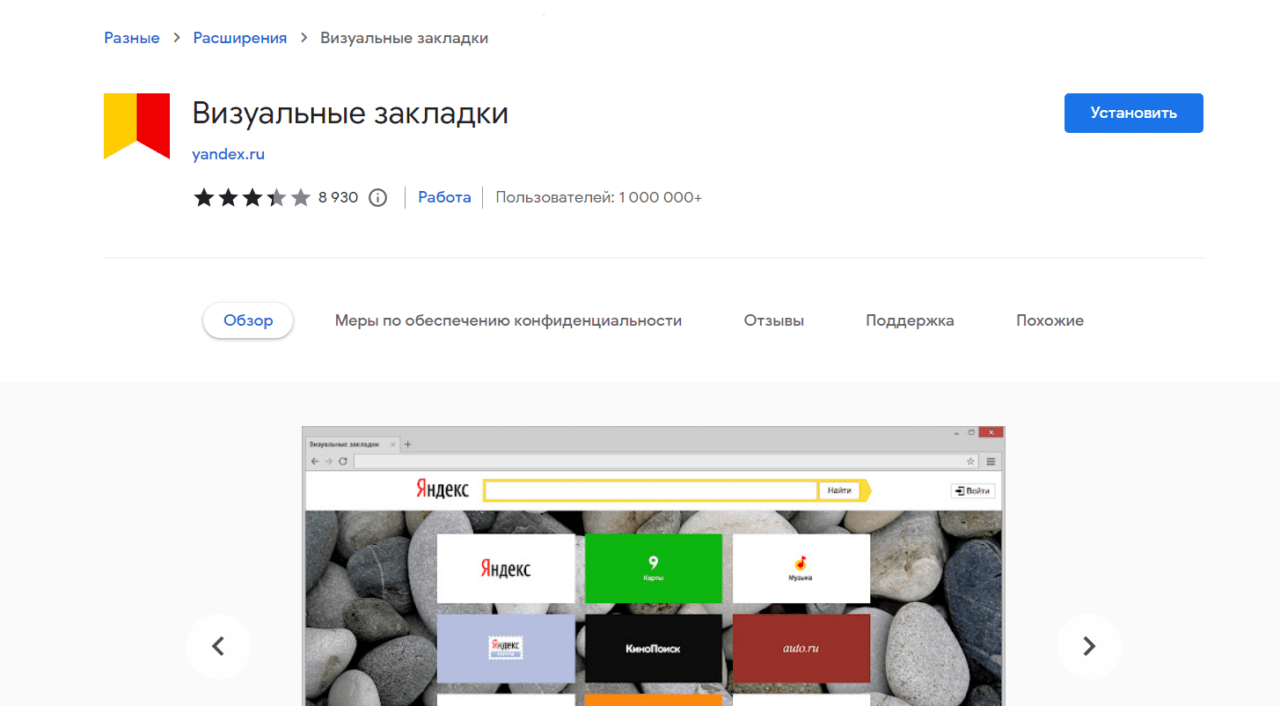Click the star rating icons
1280x706 pixels.
(252, 198)
